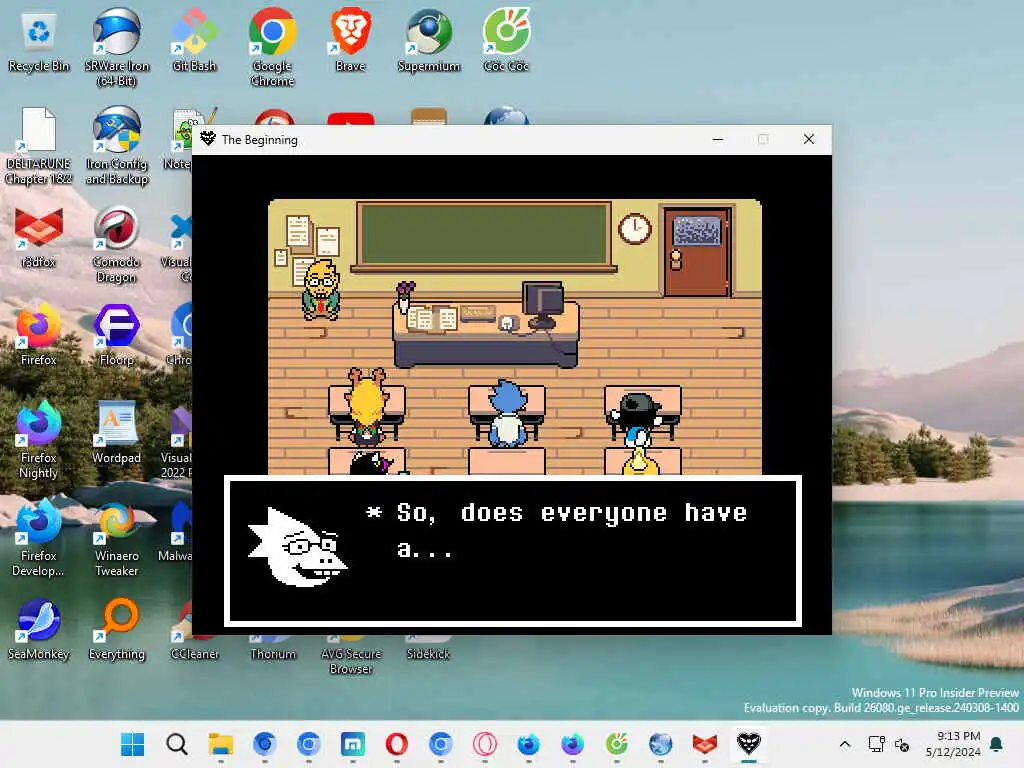Click the Winaero Tweaker desktop icon

coord(117,538)
